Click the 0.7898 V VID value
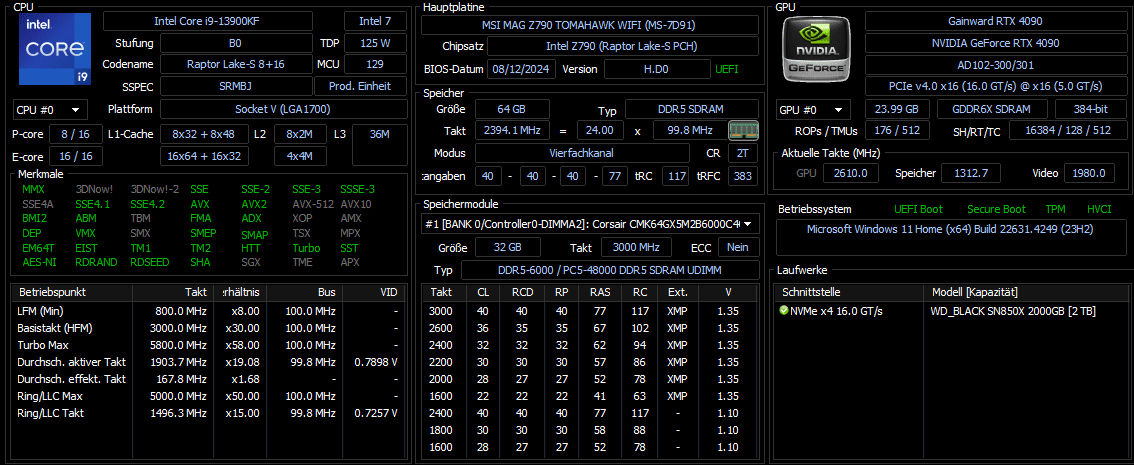The width and height of the screenshot is (1134, 465). 376,362
